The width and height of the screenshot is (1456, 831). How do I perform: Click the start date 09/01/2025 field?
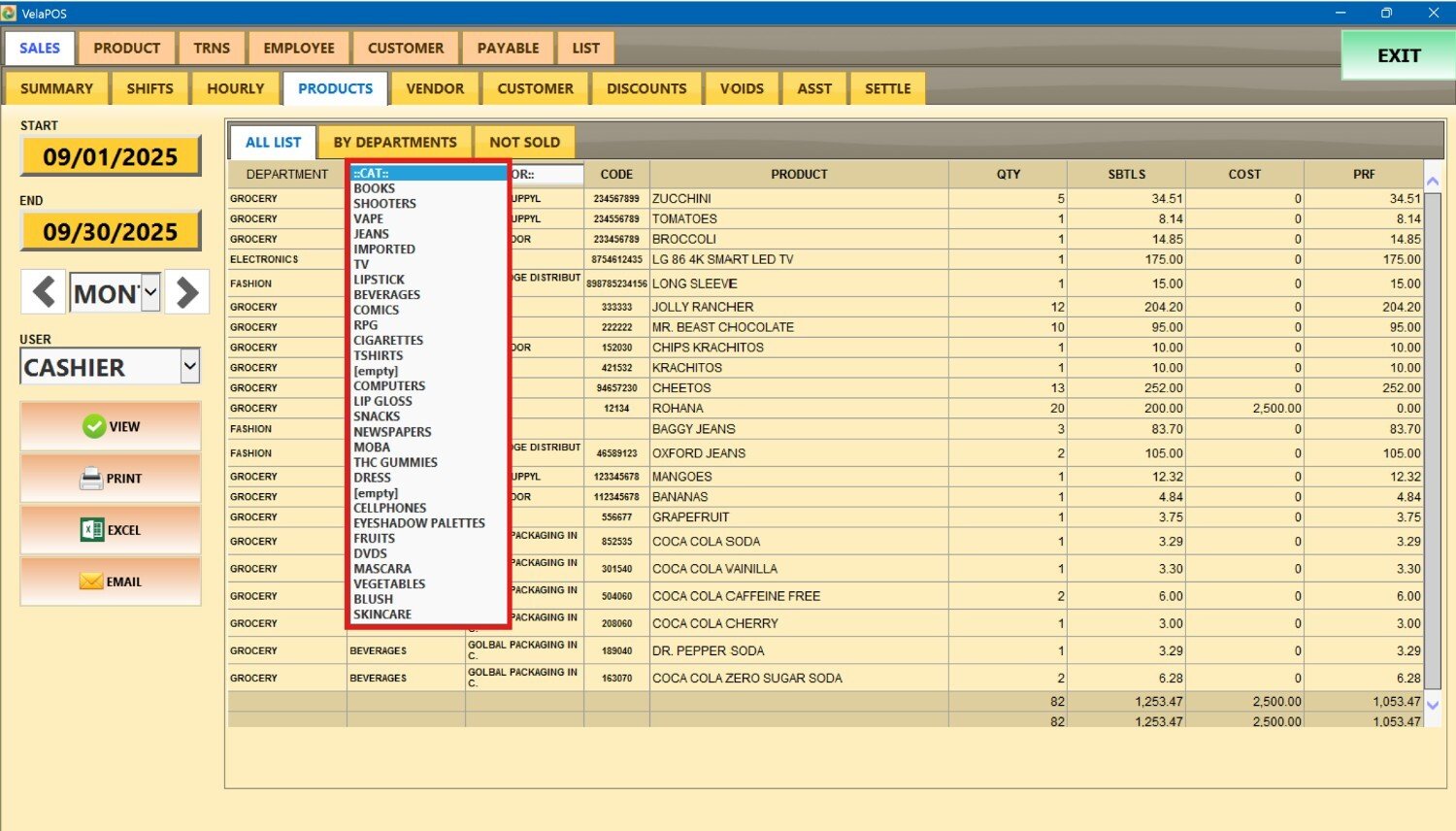point(111,157)
